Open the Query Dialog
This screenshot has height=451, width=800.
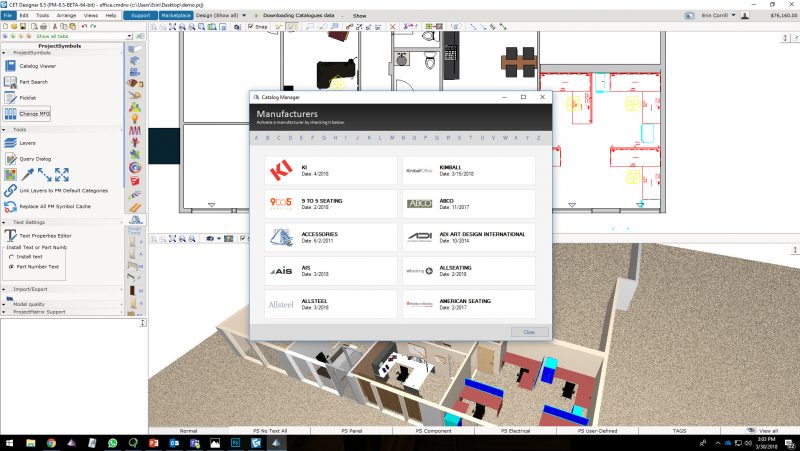[x=28, y=159]
